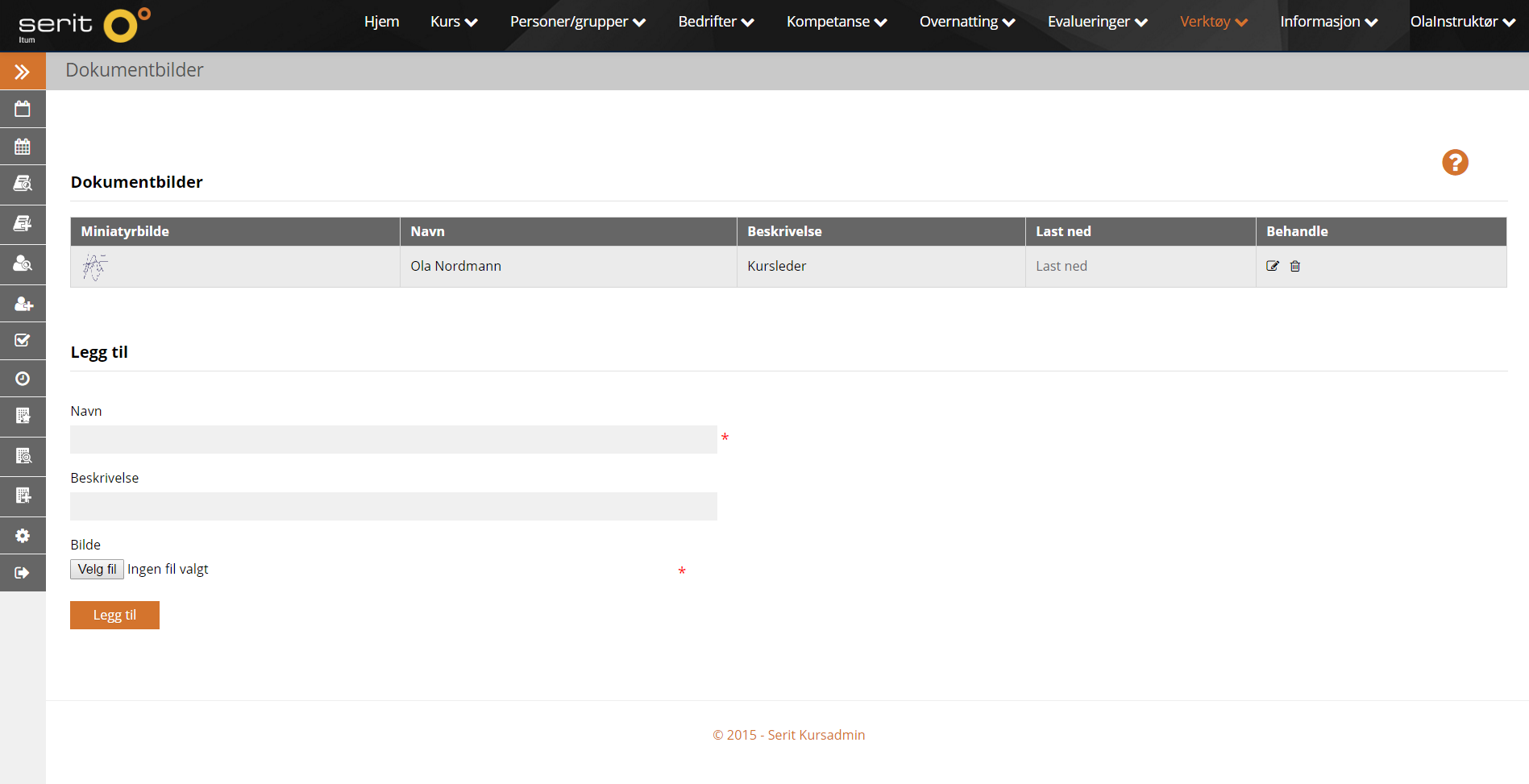The height and width of the screenshot is (784, 1529).
Task: Click the Beskrivelse column header
Action: tap(881, 231)
